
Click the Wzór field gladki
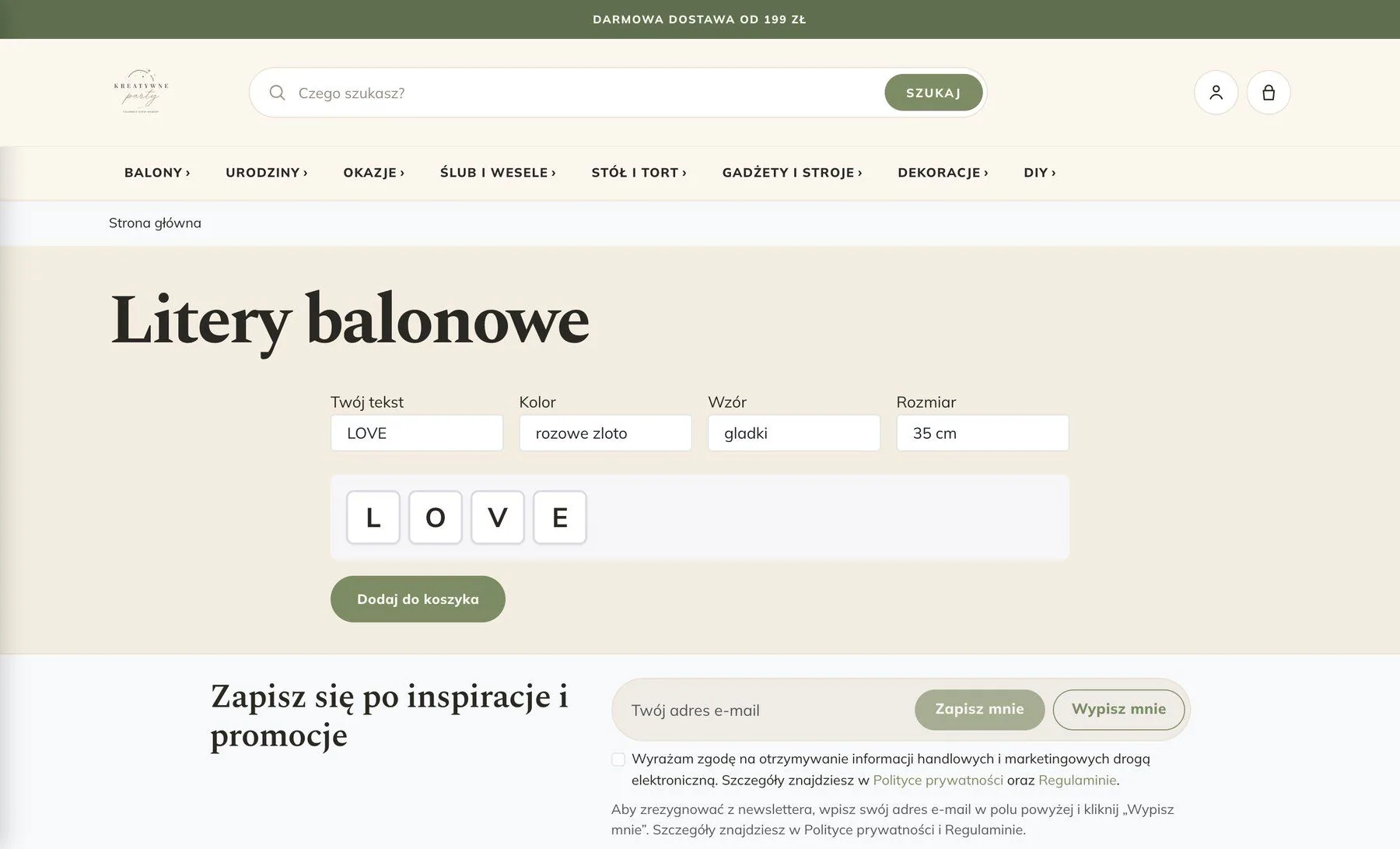click(794, 433)
